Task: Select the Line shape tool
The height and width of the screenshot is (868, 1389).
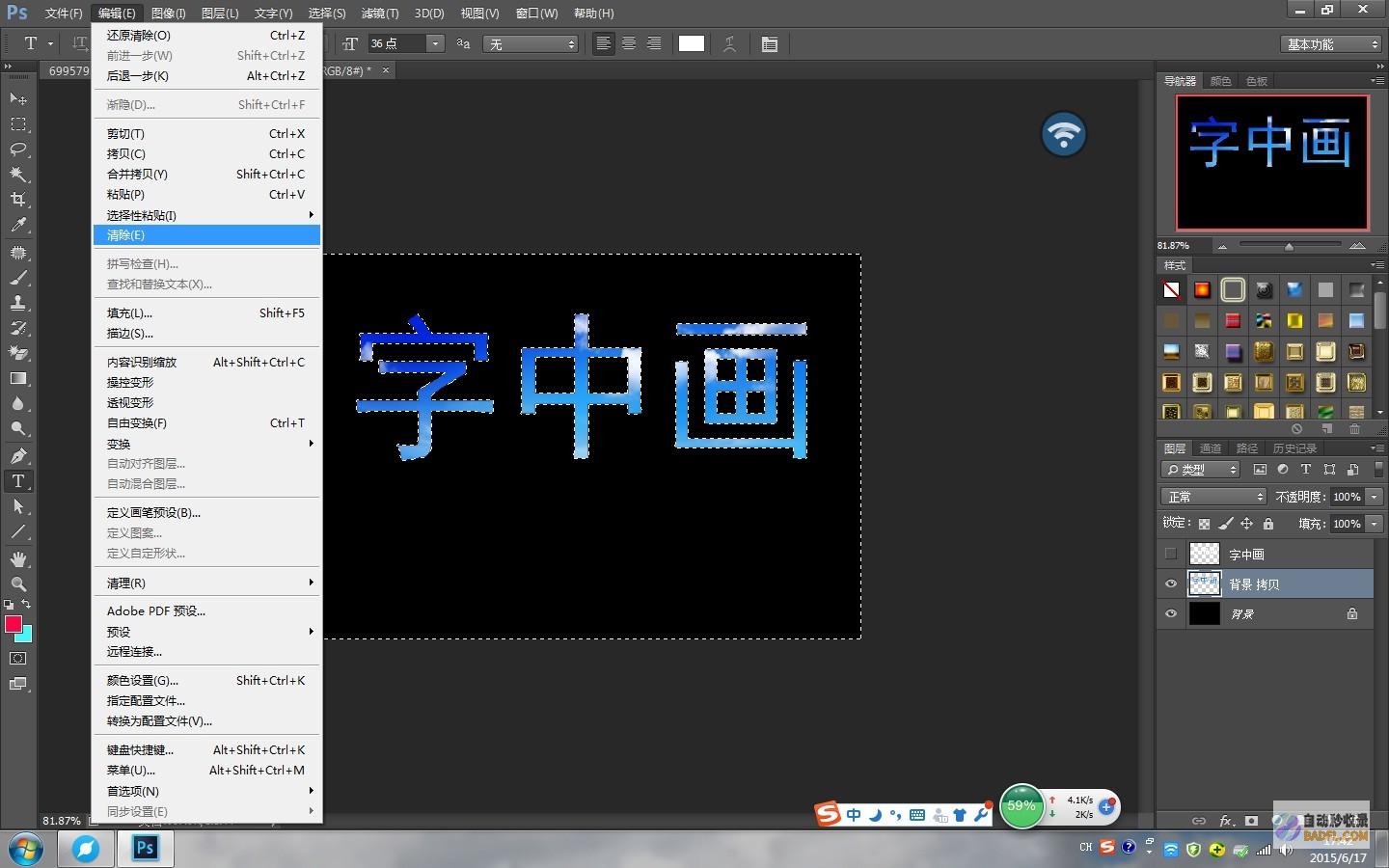Action: click(x=18, y=531)
